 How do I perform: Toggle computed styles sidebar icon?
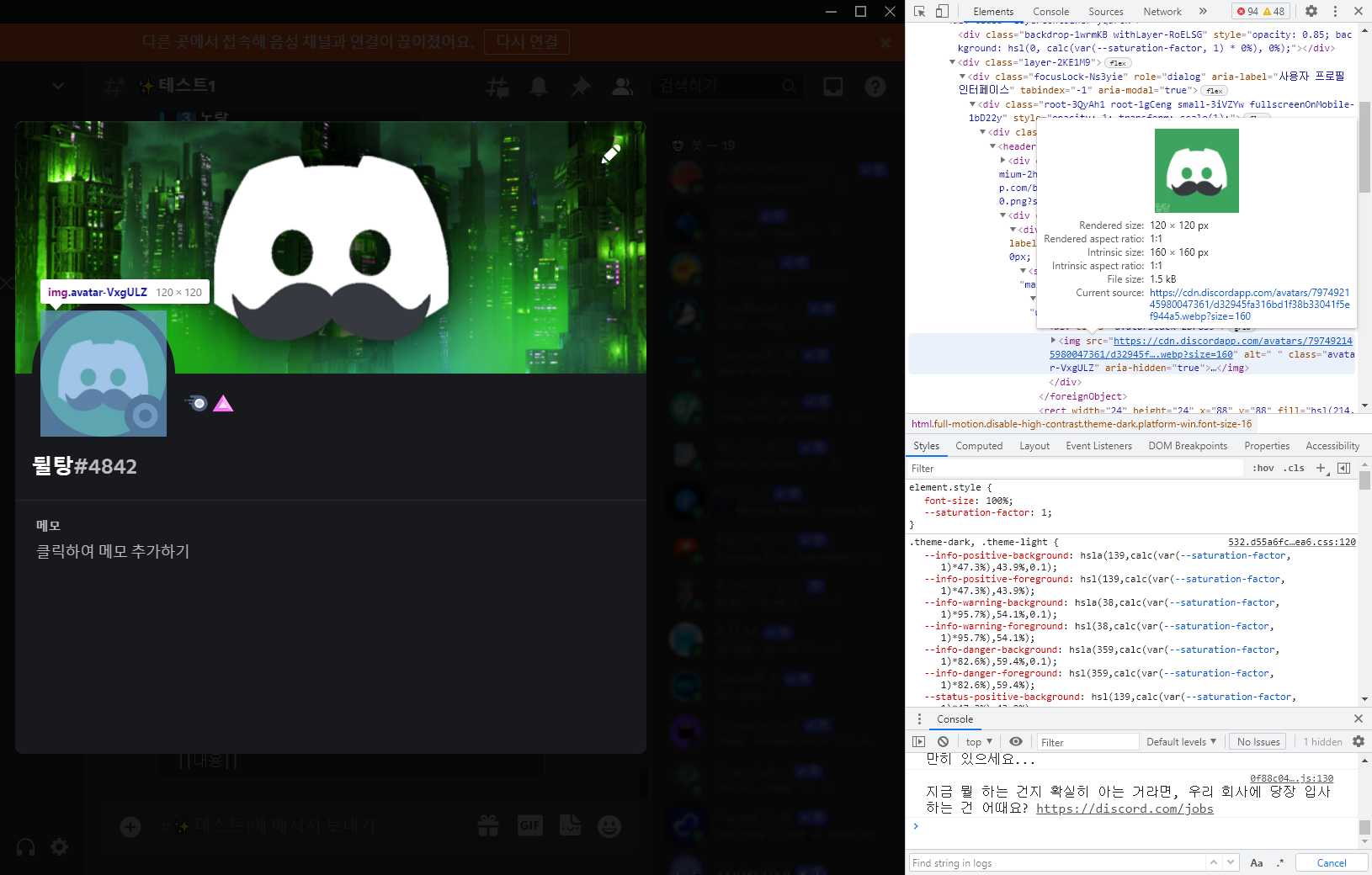(1343, 469)
